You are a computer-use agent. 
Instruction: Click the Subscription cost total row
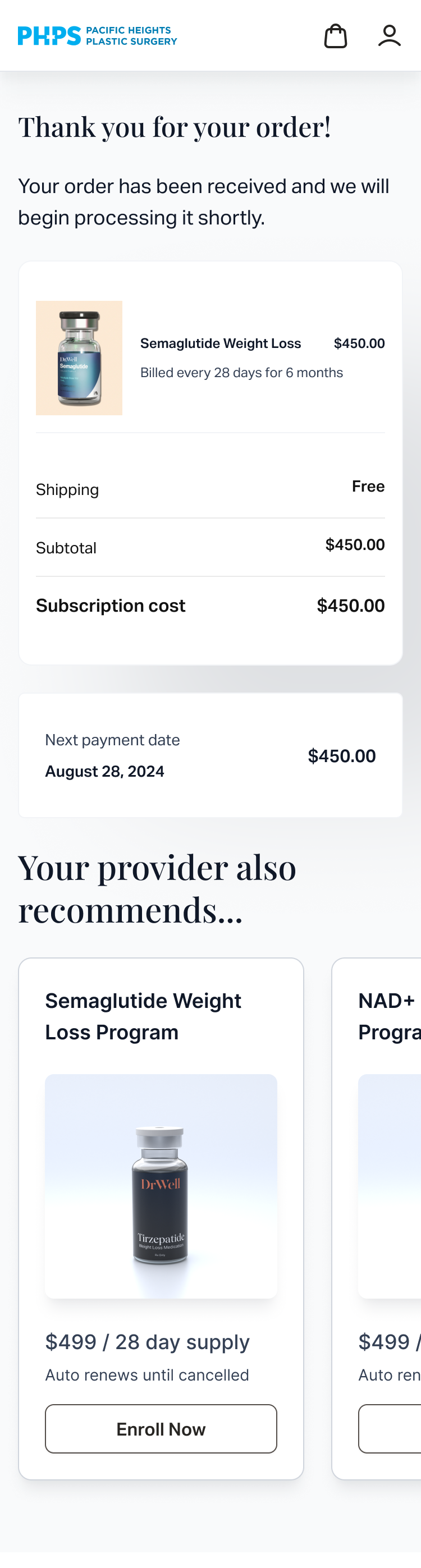[210, 606]
